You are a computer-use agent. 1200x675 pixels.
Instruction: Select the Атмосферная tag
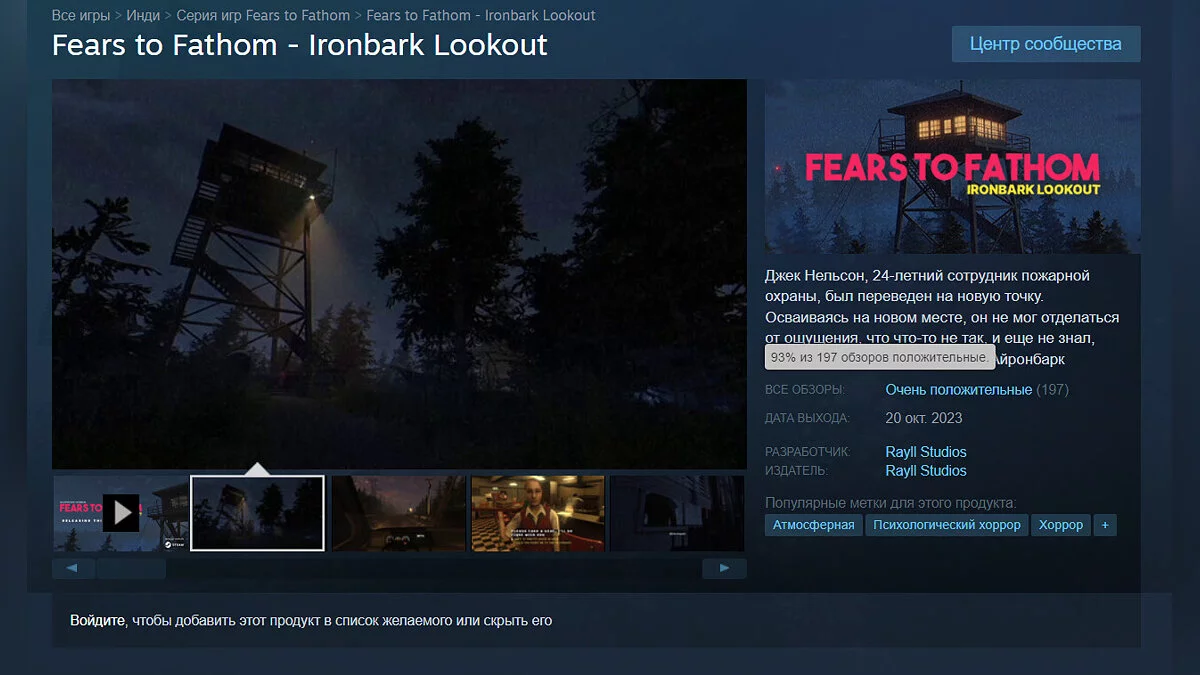click(x=813, y=525)
